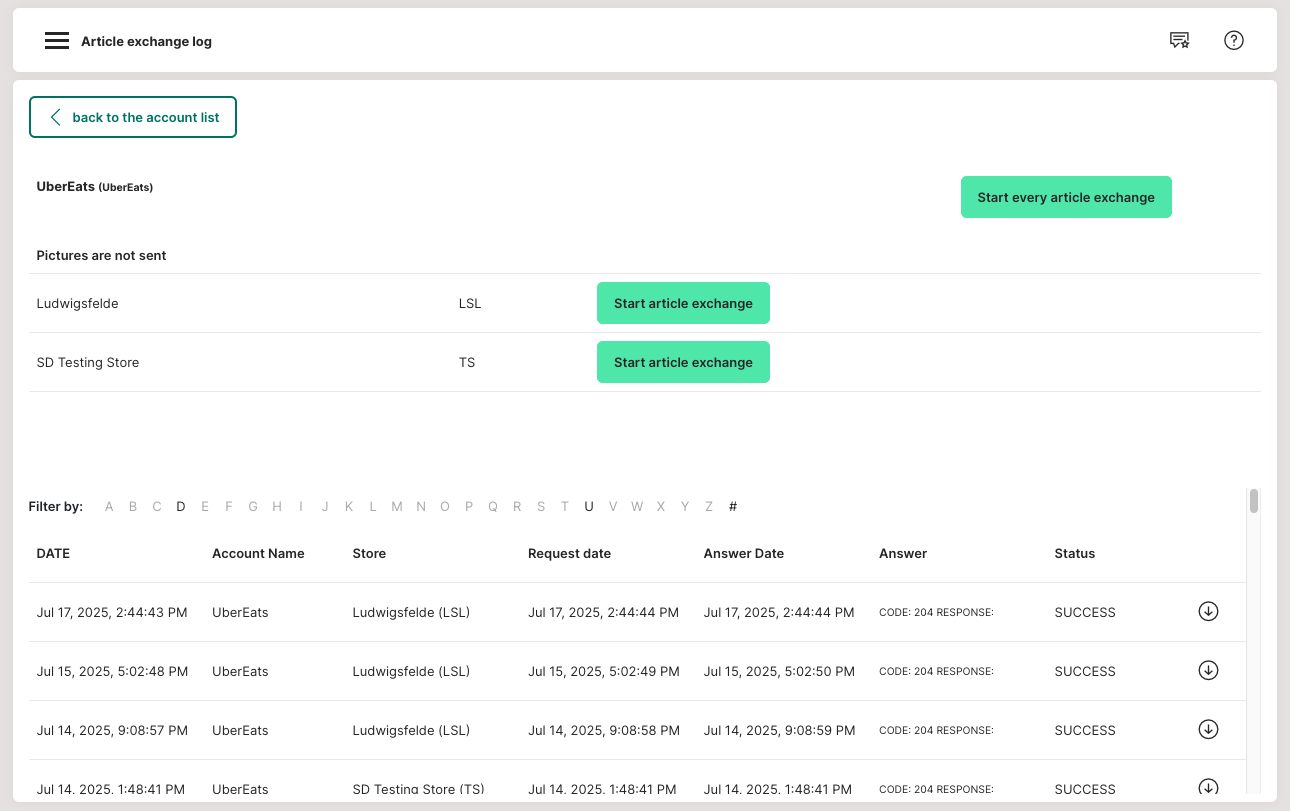Viewport: 1290px width, 811px height.
Task: Download log entry from Jul 15, 5:02:48 PM
Action: [1208, 670]
